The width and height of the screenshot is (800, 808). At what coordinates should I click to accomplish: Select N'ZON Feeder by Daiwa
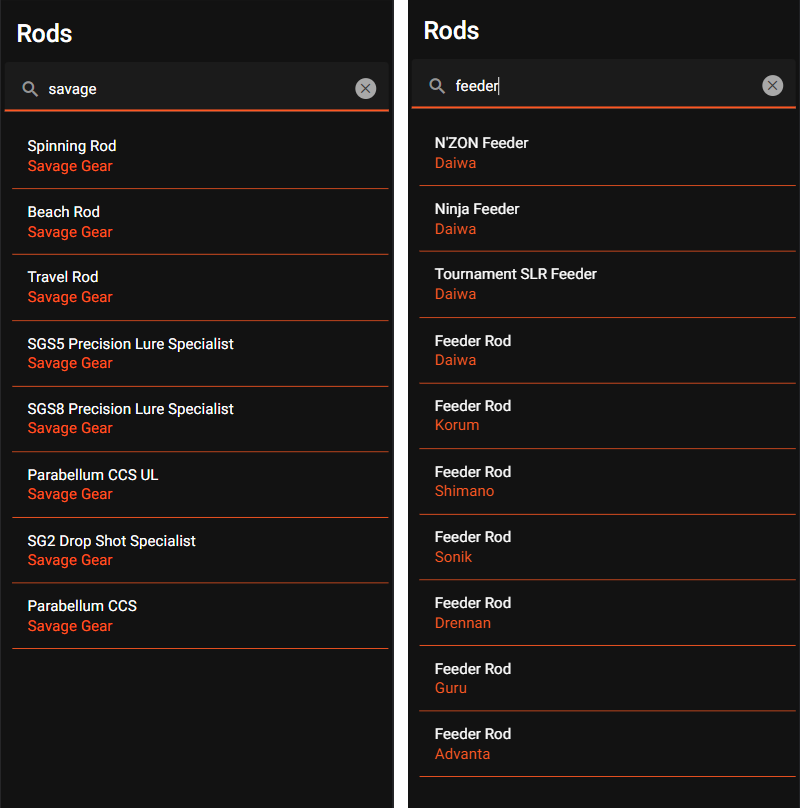click(x=607, y=153)
